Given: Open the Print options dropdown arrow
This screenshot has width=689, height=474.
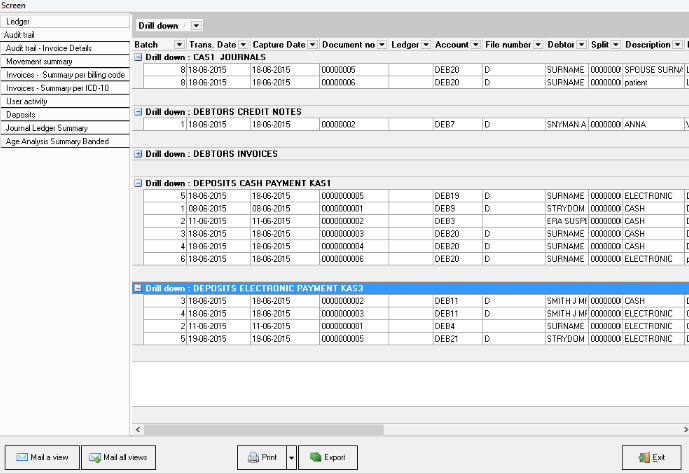Looking at the screenshot, I should click(x=290, y=457).
